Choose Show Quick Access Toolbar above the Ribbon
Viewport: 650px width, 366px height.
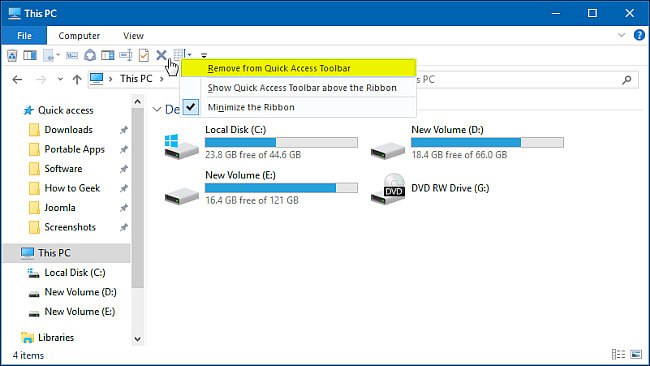[298, 88]
